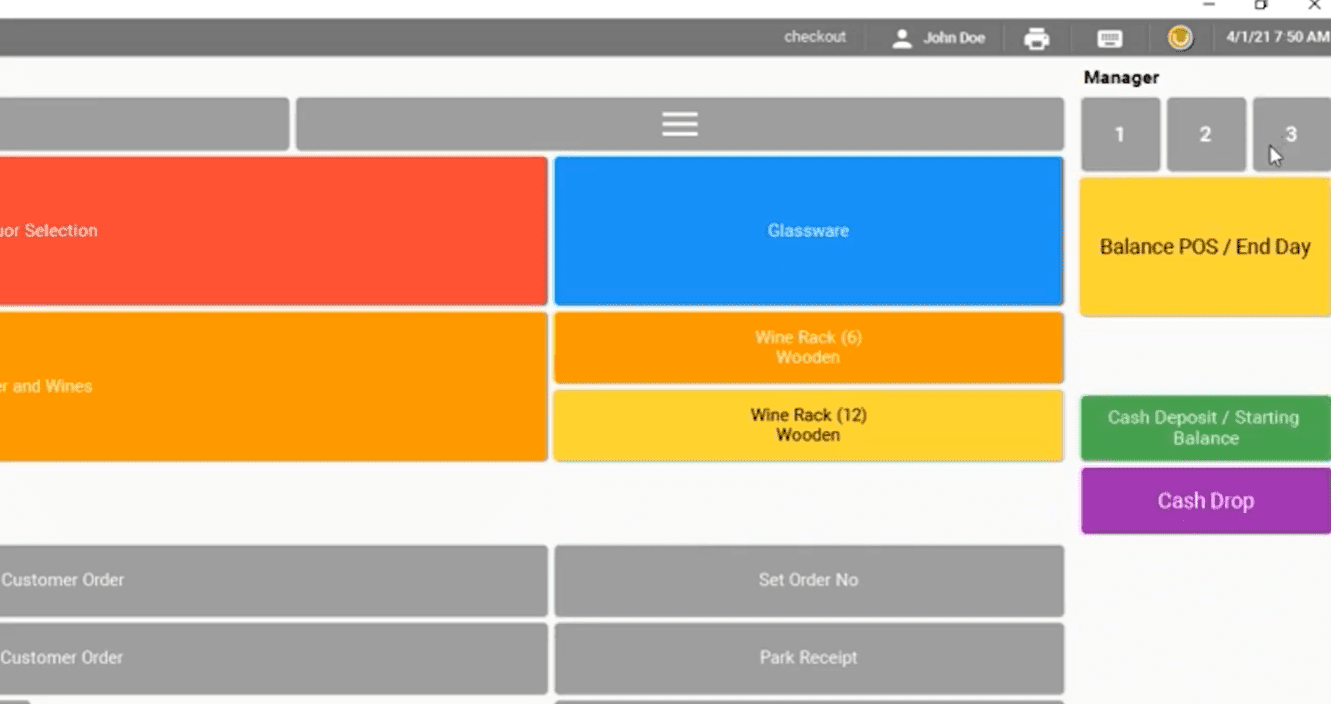1331x704 pixels.
Task: Switch to Manager page 3
Action: pyautogui.click(x=1290, y=134)
